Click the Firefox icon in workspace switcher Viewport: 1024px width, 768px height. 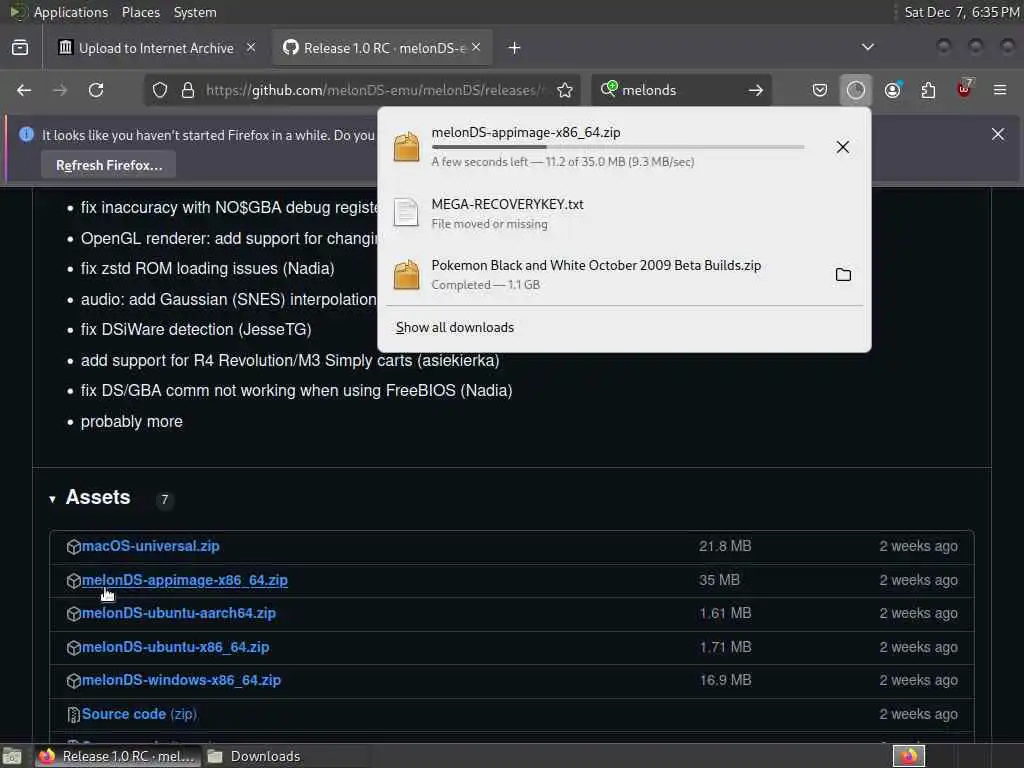pyautogui.click(x=909, y=756)
